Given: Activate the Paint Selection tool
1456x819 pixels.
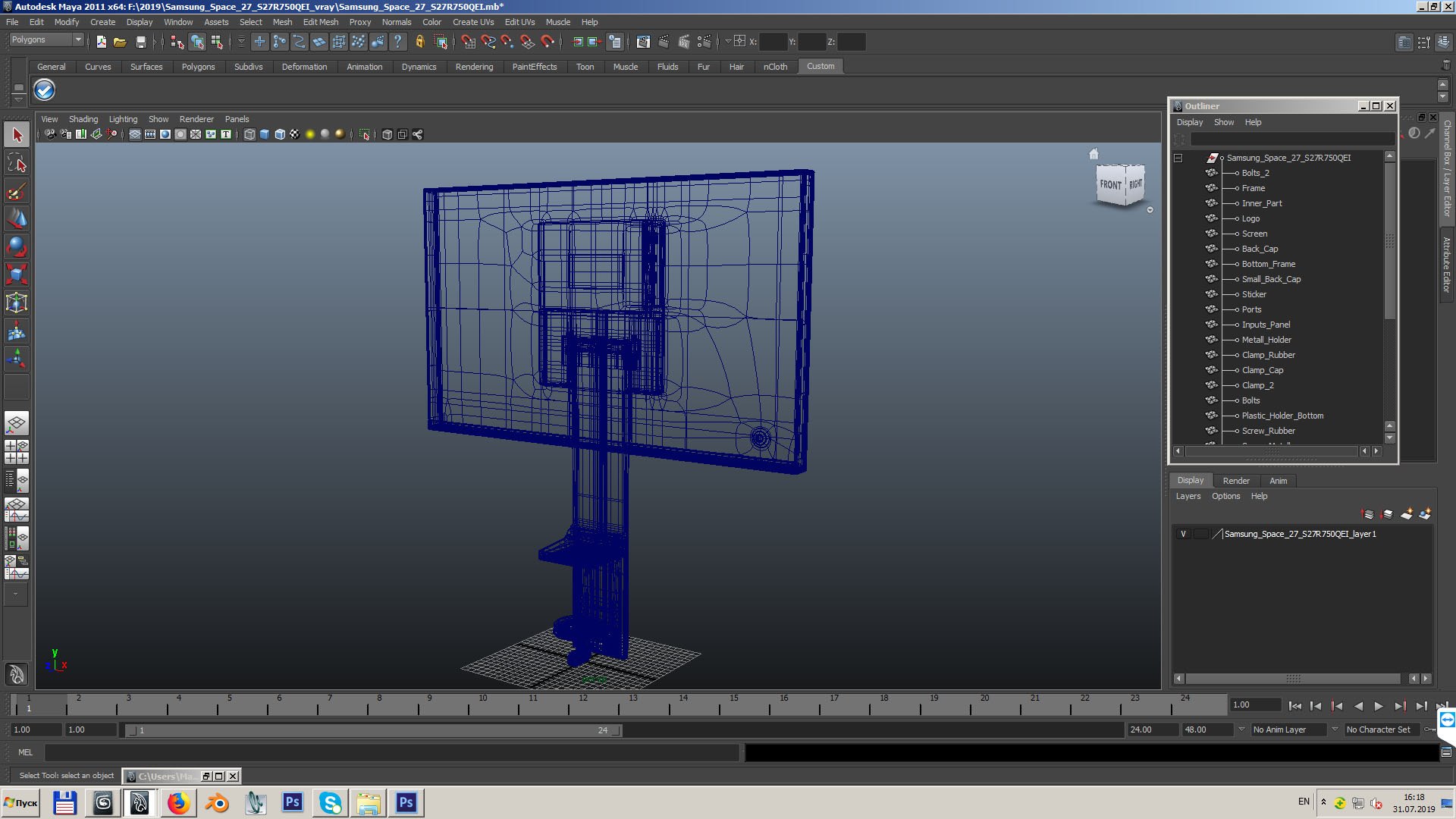Looking at the screenshot, I should (17, 191).
